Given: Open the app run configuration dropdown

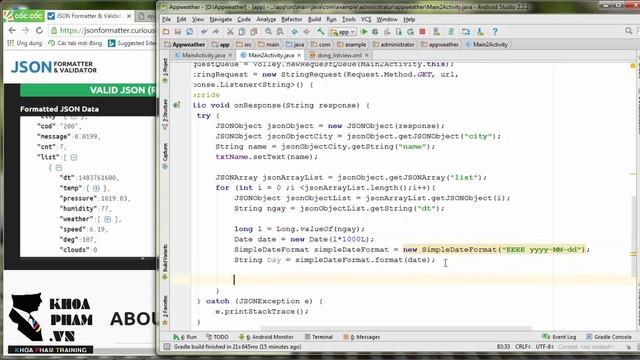Looking at the screenshot, I should [343, 32].
